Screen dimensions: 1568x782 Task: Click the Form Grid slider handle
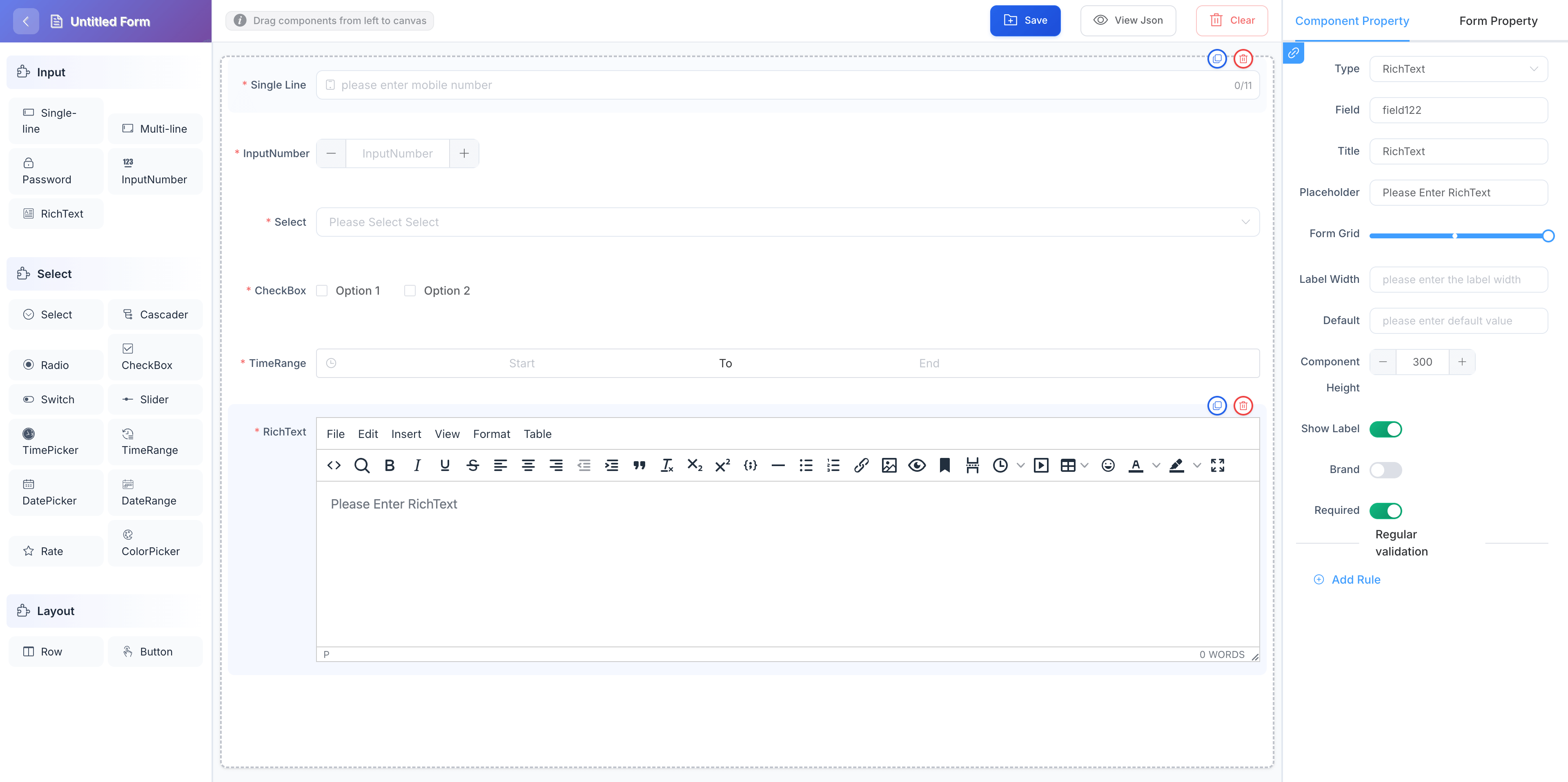coord(1548,235)
